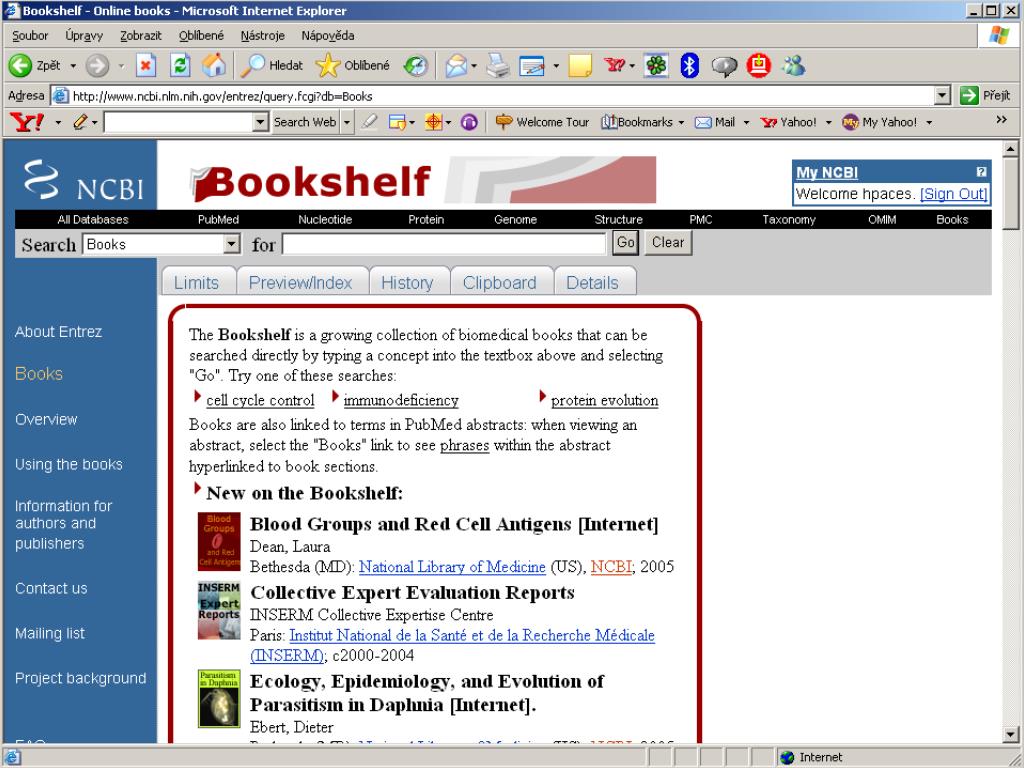Open the Nástroje menu
Screen dimensions: 1024x768
tap(263, 36)
